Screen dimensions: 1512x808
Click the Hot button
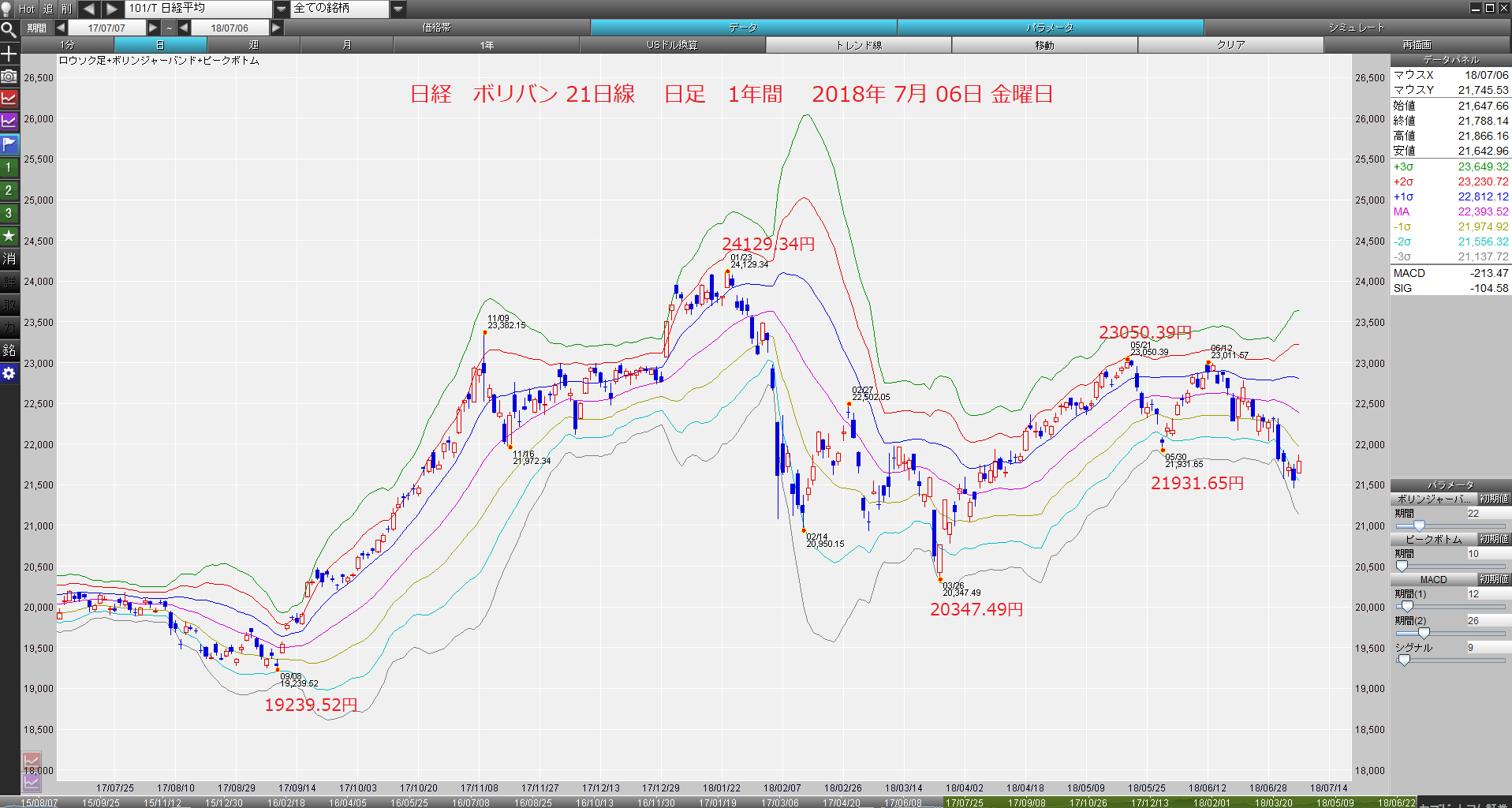coord(27,9)
